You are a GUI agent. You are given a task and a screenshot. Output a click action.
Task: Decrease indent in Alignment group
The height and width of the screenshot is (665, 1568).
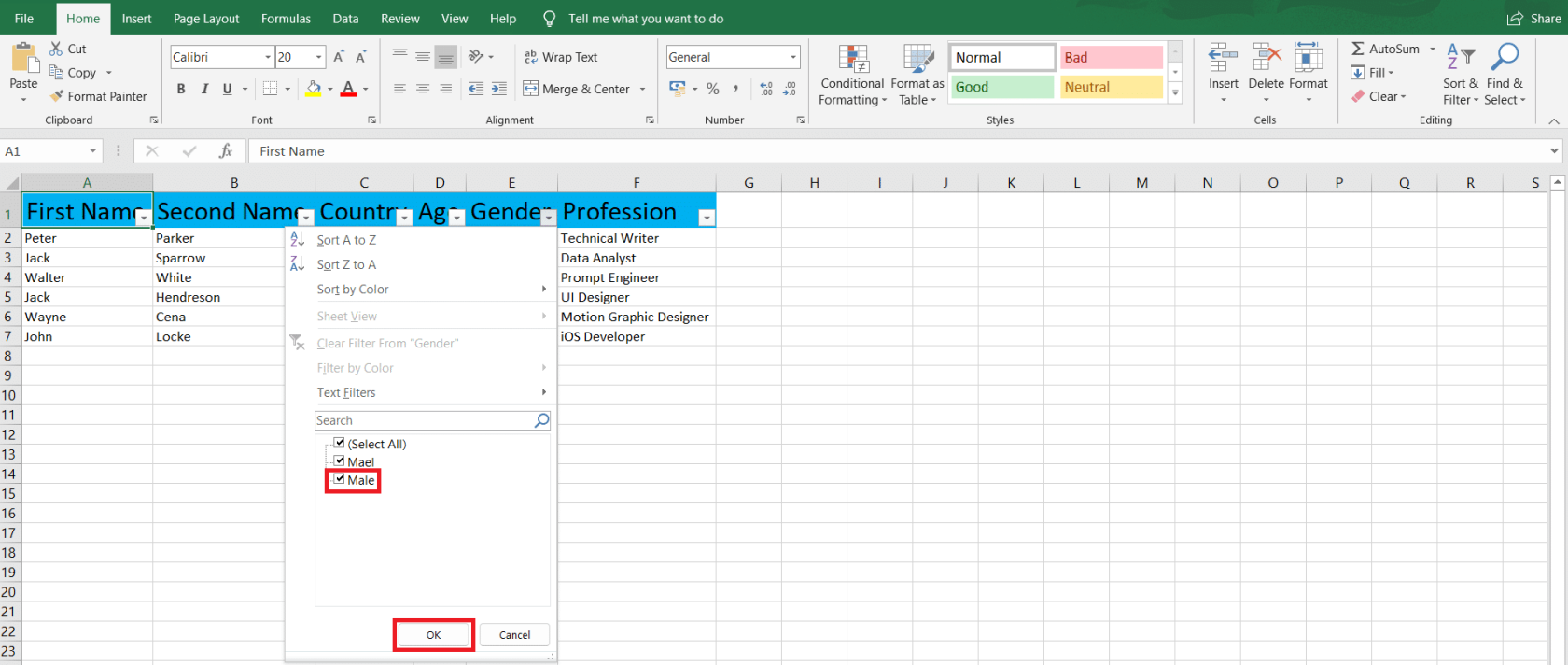coord(476,89)
